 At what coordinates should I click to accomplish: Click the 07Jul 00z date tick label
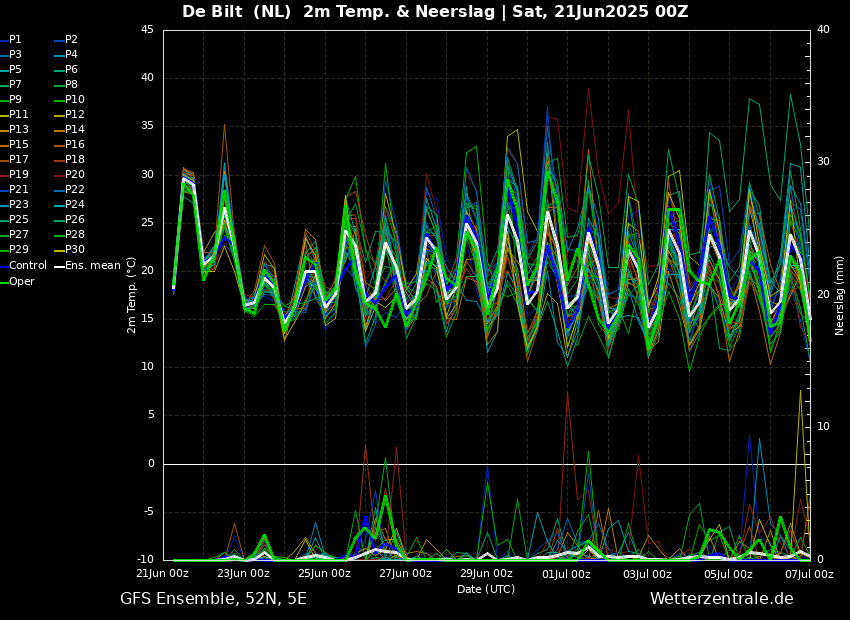tap(809, 574)
